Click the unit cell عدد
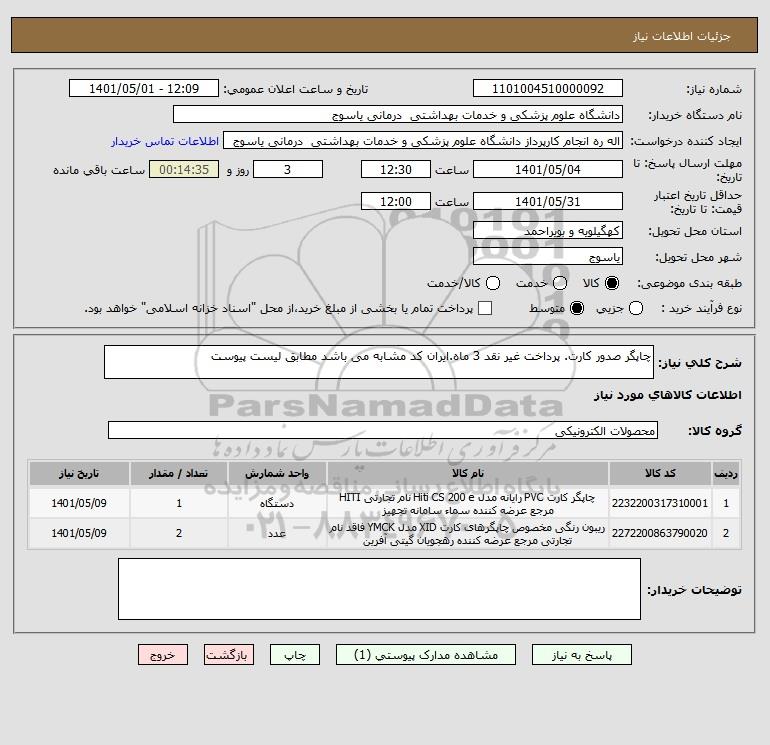Screen dimensions: 770x745 click(x=277, y=533)
